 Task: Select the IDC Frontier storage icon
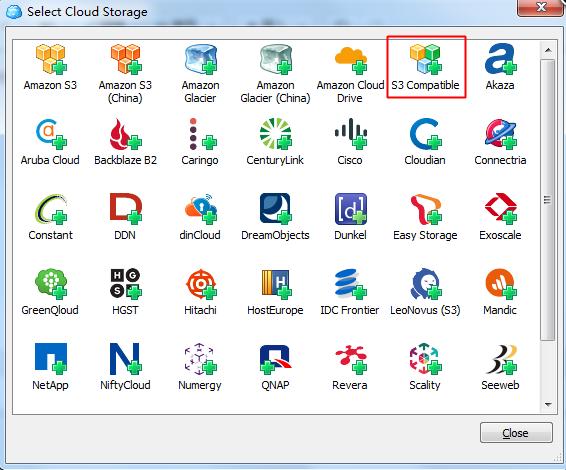(351, 284)
